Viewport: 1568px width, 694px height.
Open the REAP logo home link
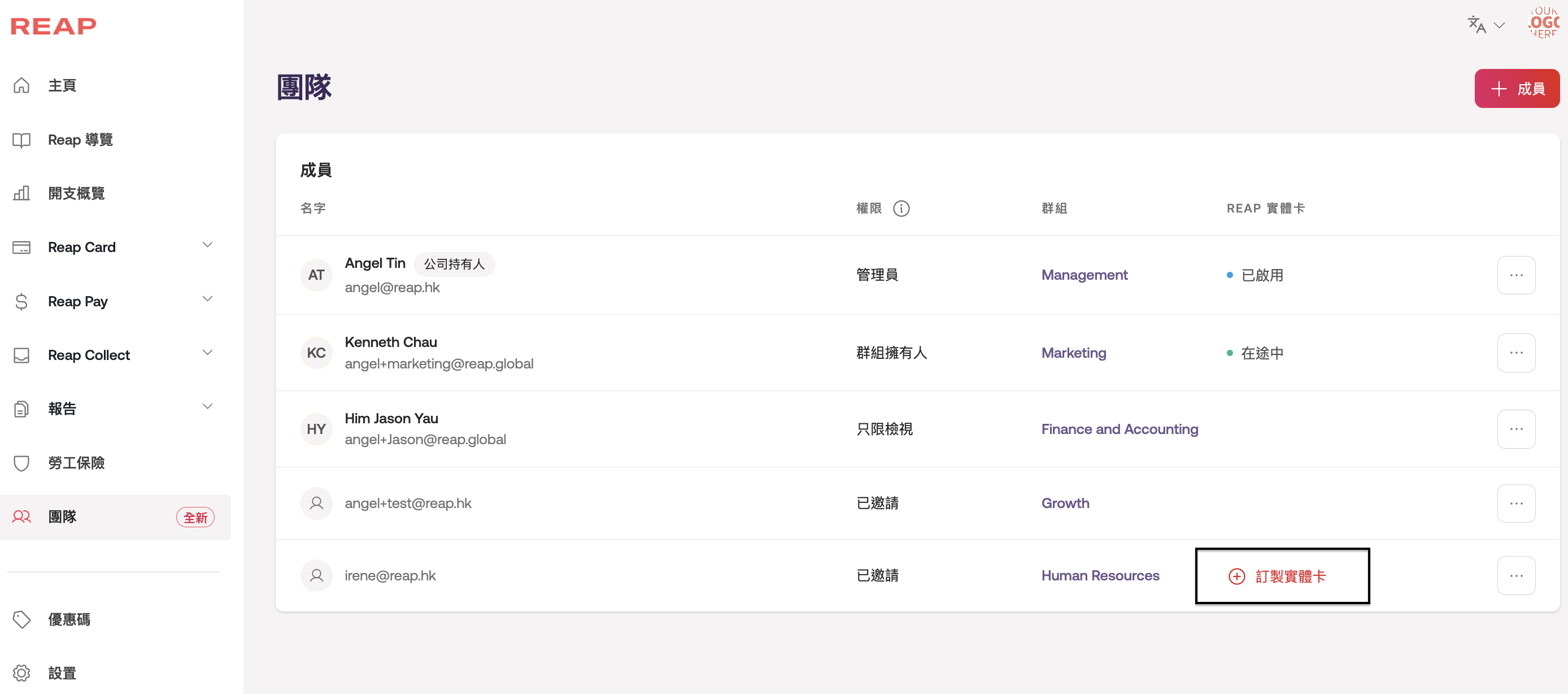tap(54, 26)
